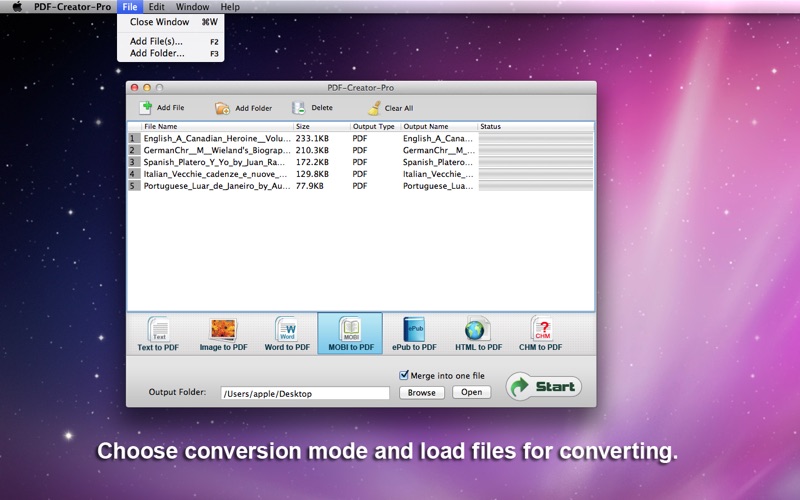Click the Output Type column header
Image resolution: width=800 pixels, height=500 pixels.
pos(376,126)
